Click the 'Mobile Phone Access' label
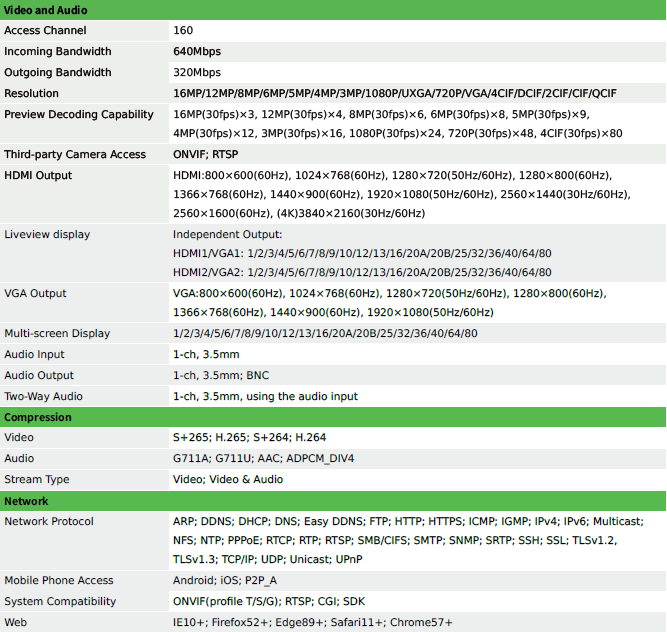The image size is (667, 632). pyautogui.click(x=59, y=581)
